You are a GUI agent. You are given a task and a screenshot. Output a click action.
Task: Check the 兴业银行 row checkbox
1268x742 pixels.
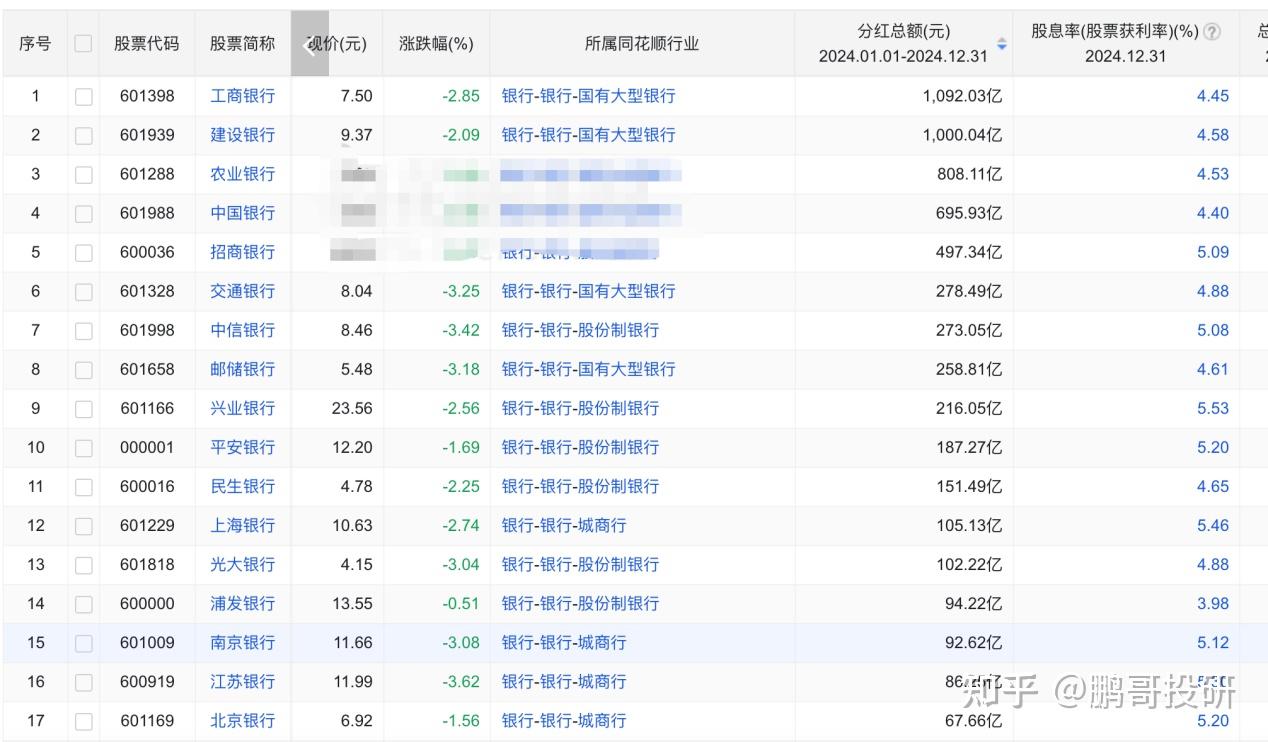click(83, 408)
